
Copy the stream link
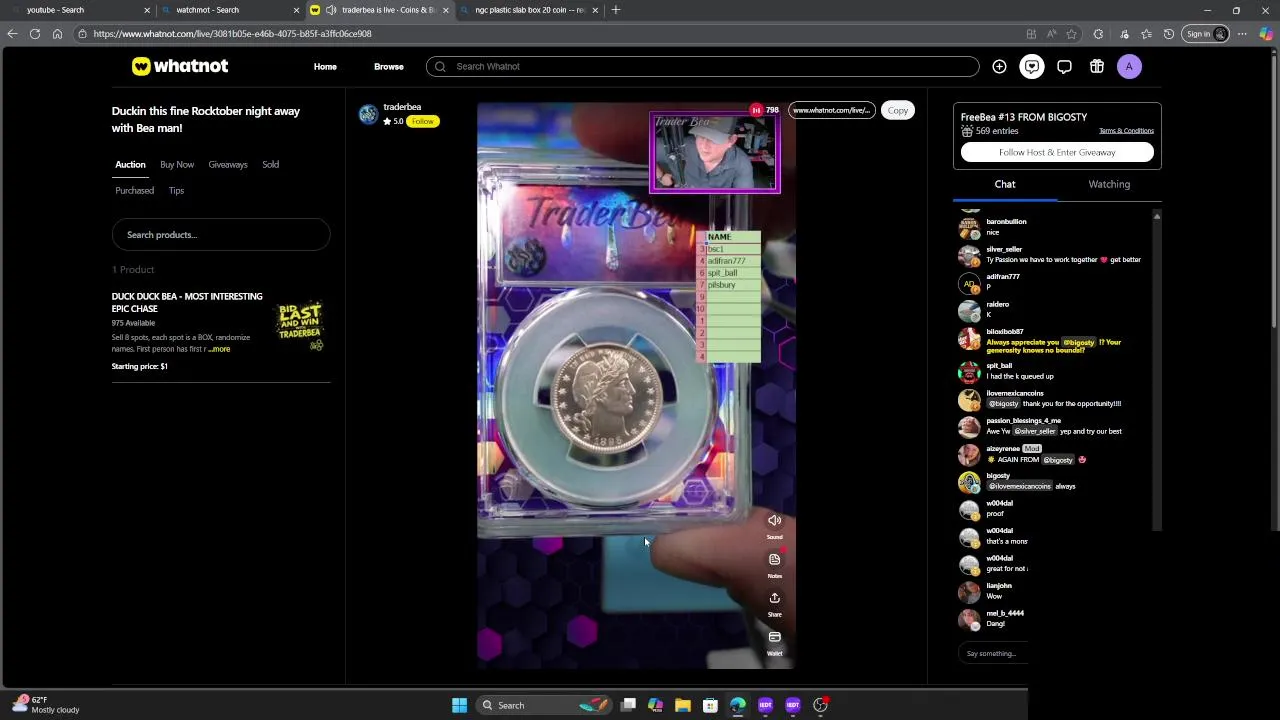tap(898, 110)
